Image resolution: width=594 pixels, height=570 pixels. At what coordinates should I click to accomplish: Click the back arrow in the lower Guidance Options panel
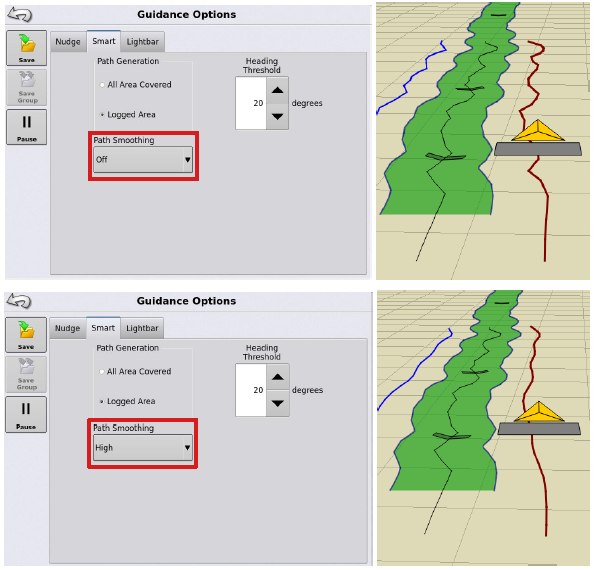click(19, 301)
